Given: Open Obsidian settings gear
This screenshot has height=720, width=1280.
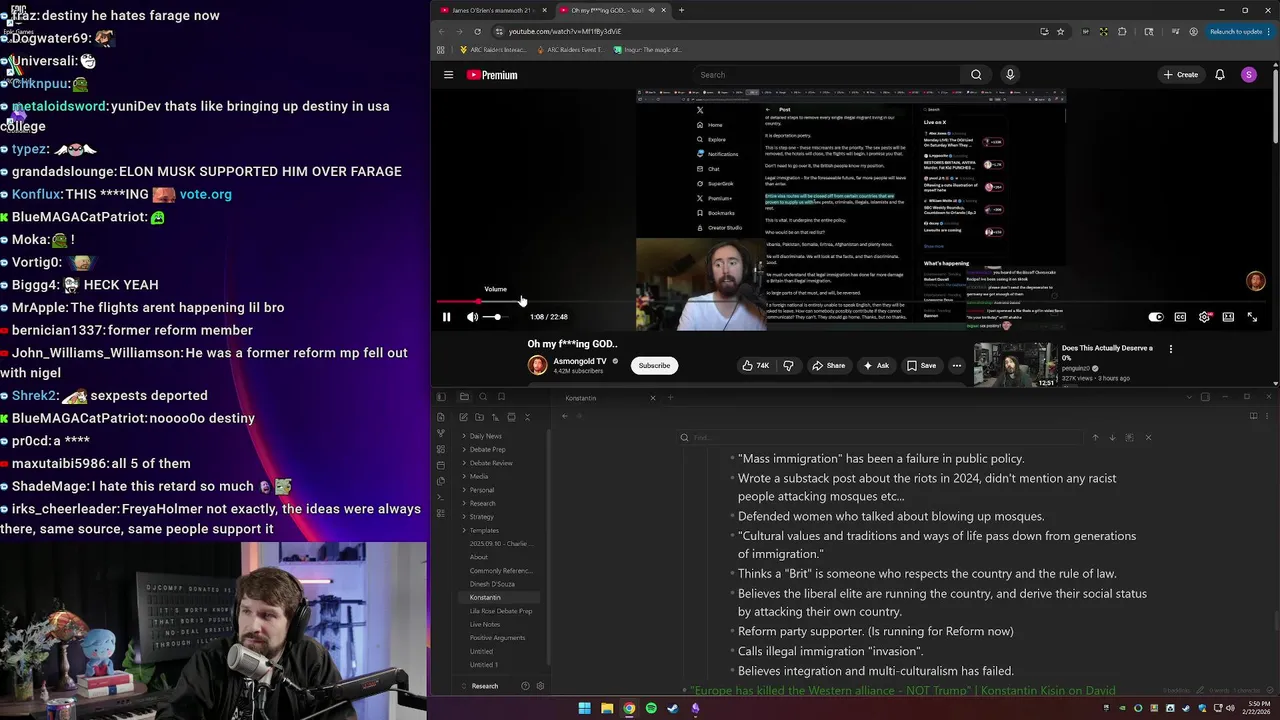Looking at the screenshot, I should [x=541, y=686].
